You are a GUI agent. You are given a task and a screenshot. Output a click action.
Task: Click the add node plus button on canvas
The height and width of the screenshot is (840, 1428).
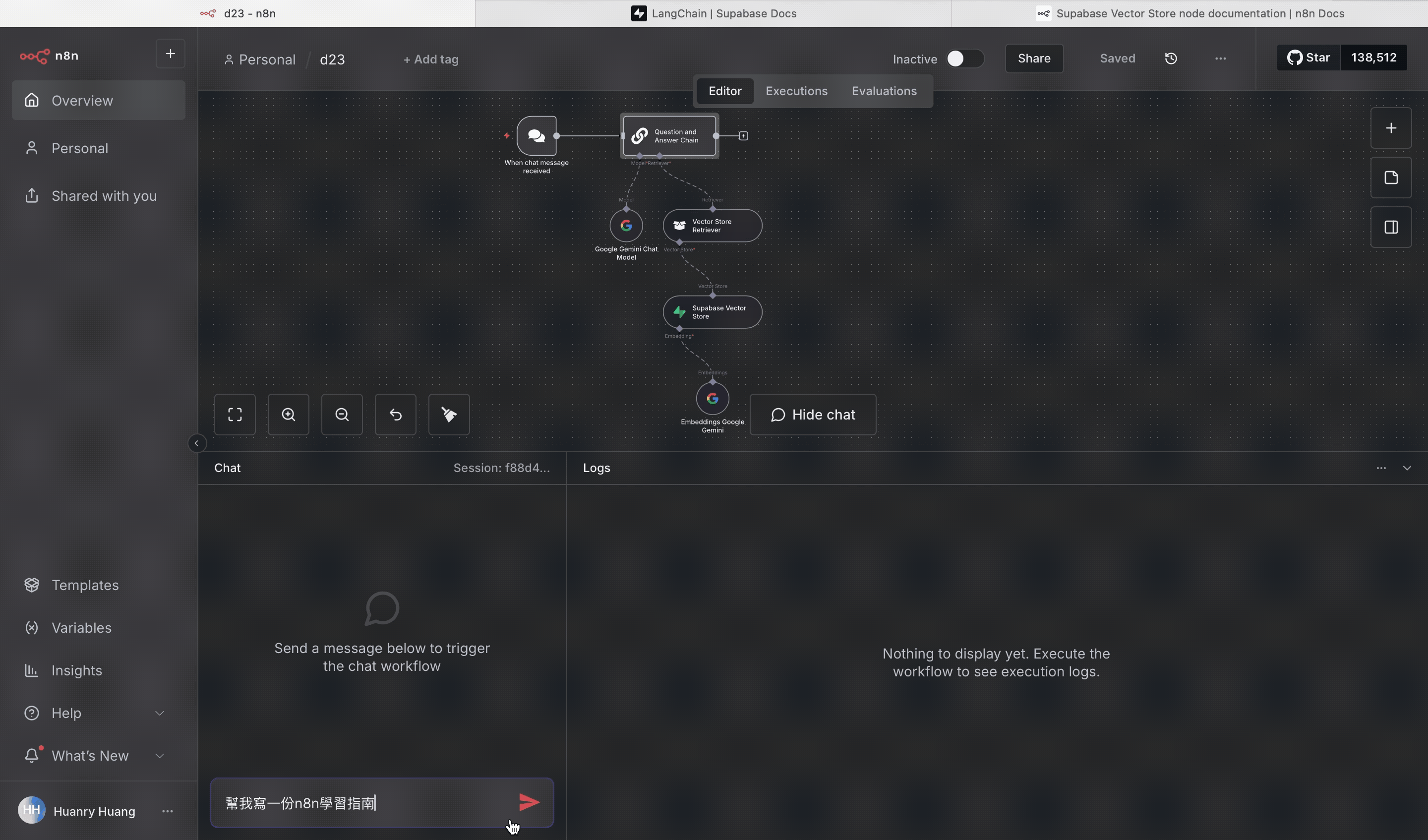point(1391,128)
